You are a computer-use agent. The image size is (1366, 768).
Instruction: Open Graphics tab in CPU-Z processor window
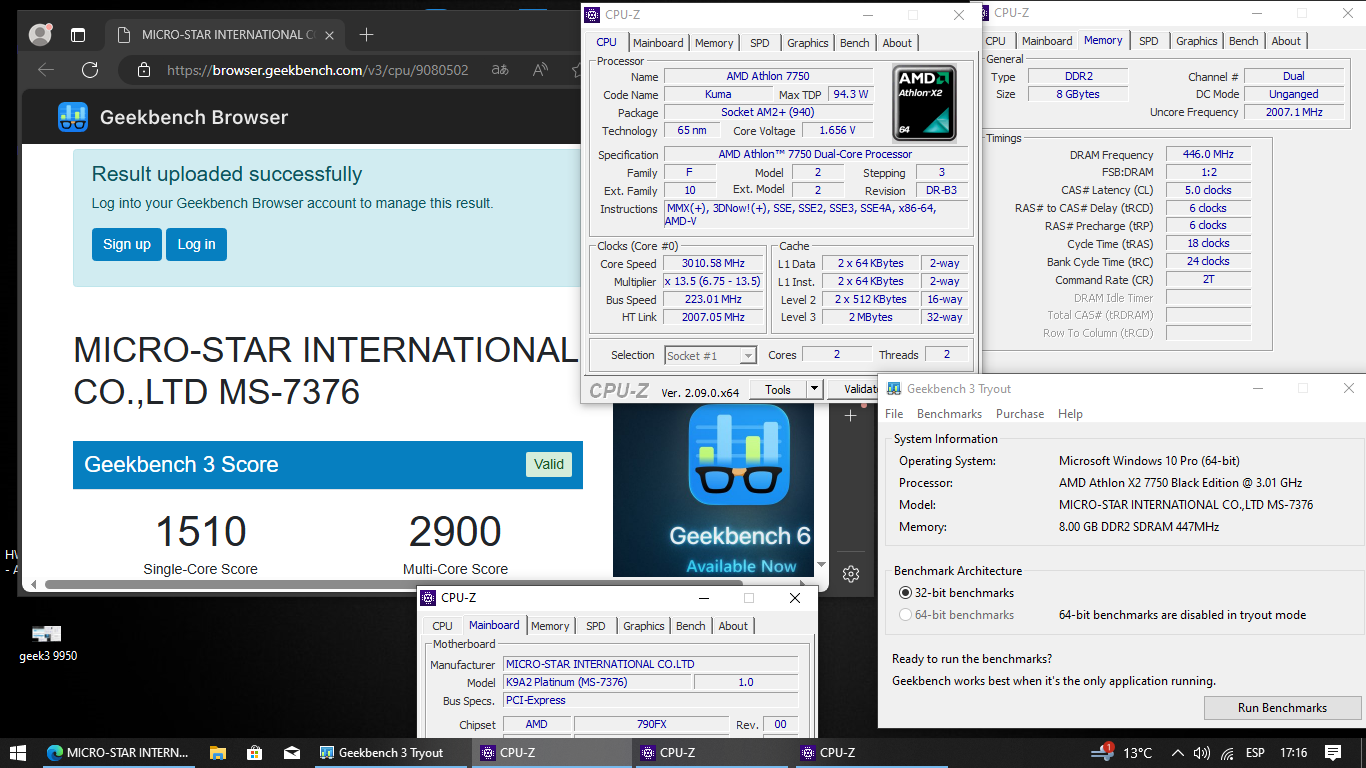[807, 43]
